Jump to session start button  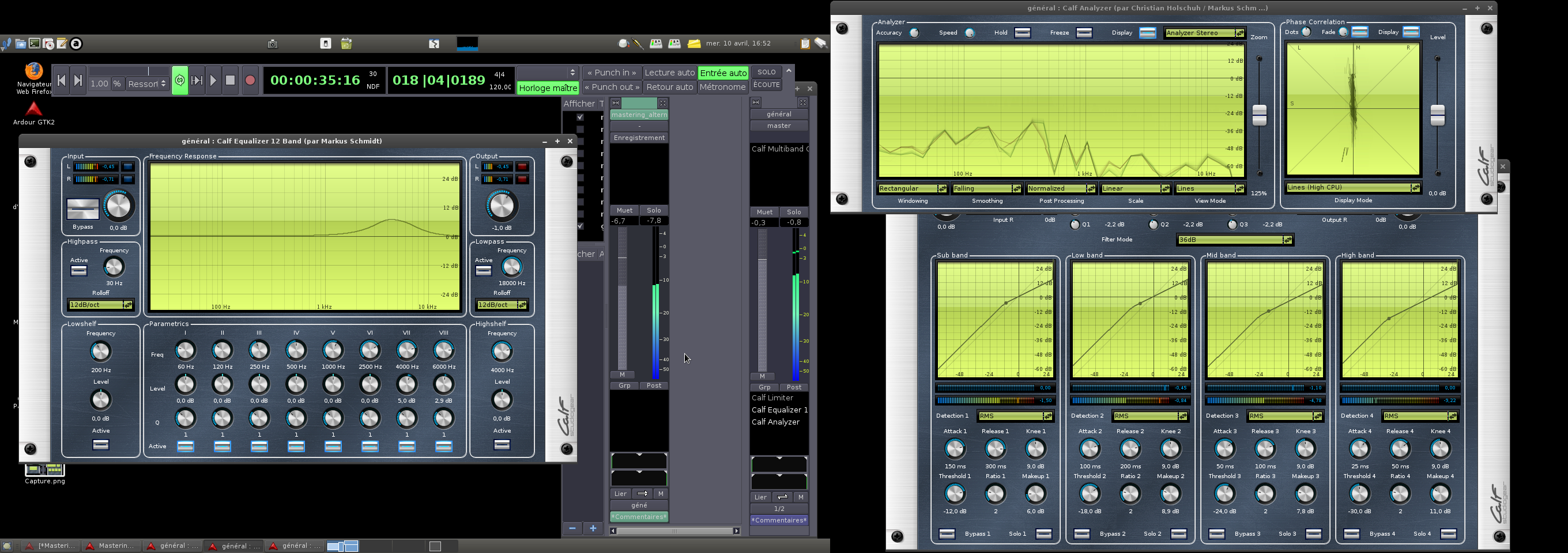click(61, 80)
